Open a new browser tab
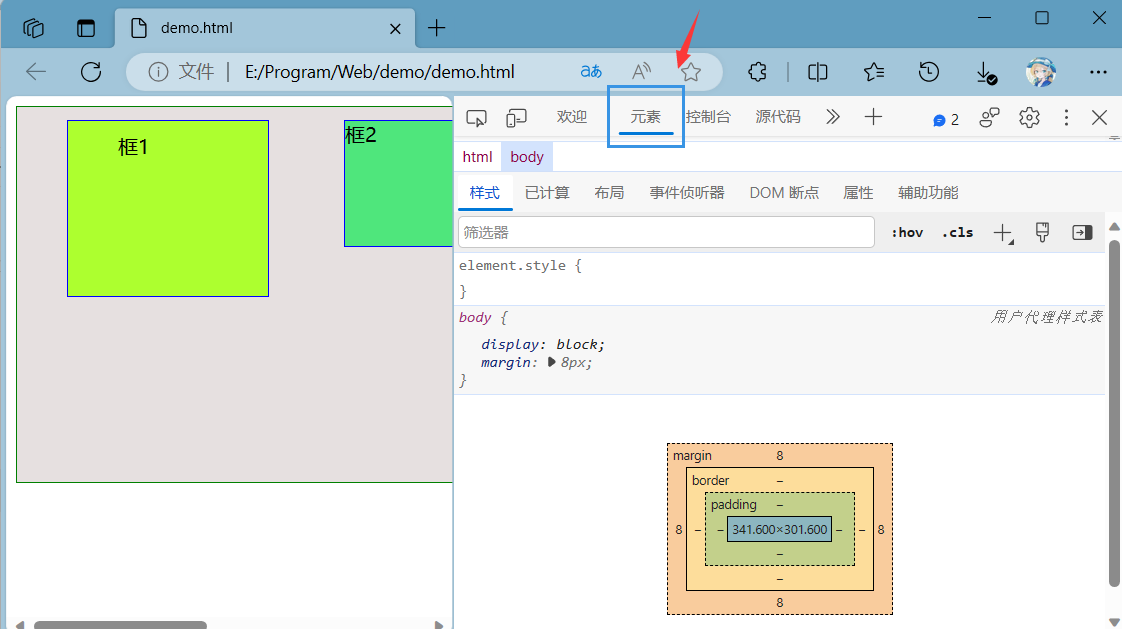Viewport: 1122px width, 629px height. tap(436, 28)
